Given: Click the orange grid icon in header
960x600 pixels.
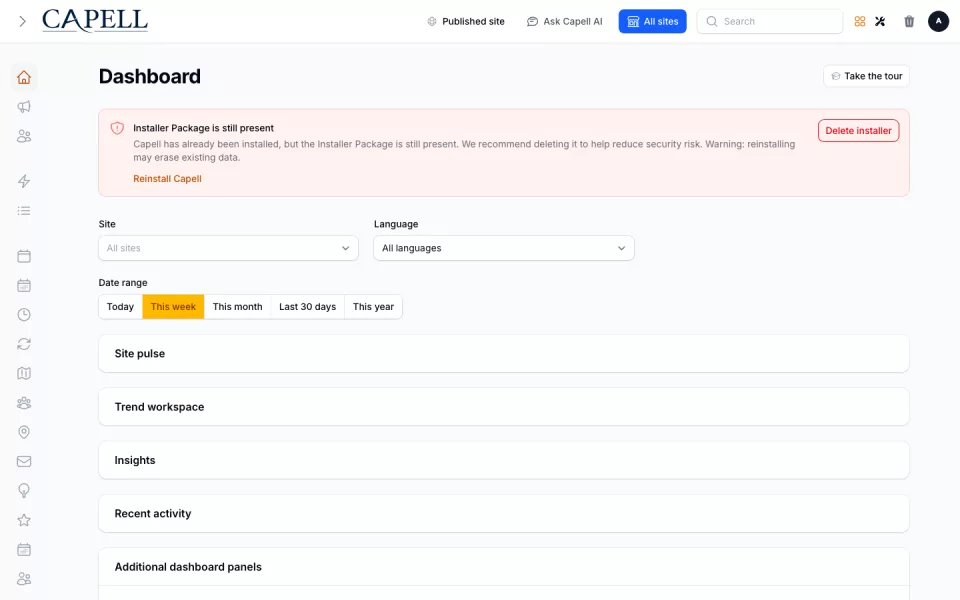Looking at the screenshot, I should tap(860, 21).
